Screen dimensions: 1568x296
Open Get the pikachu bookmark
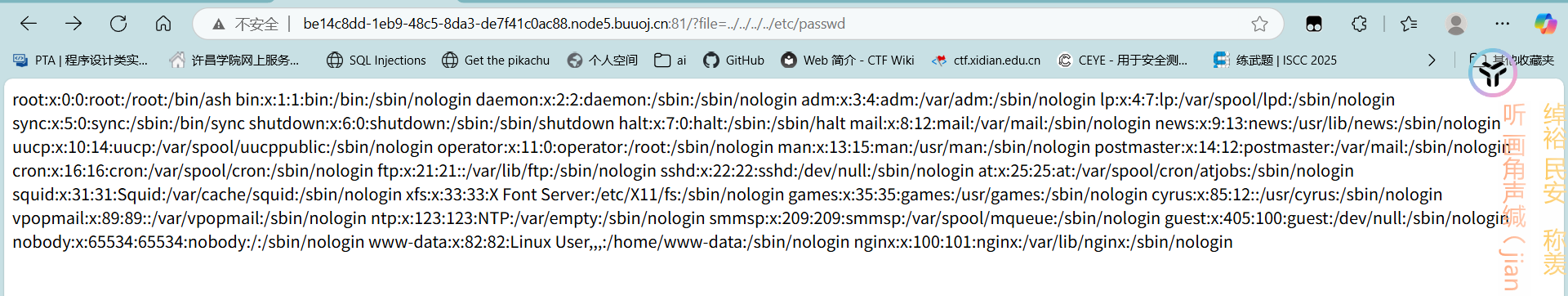pos(496,60)
